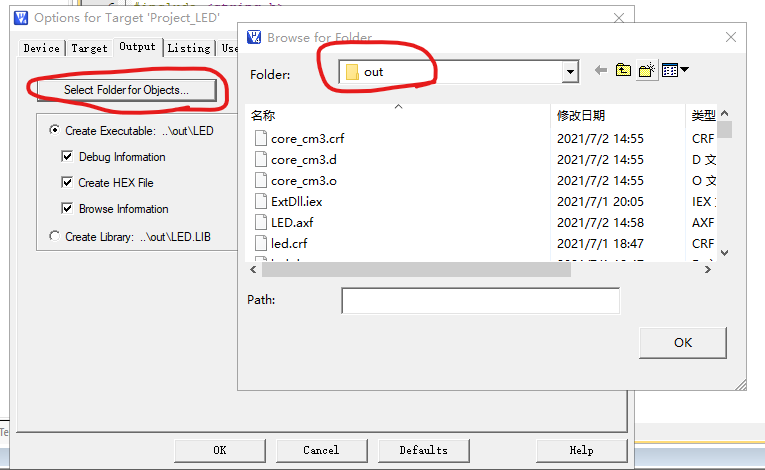The width and height of the screenshot is (765, 470).
Task: Expand the Folder 'out' dropdown
Action: tap(570, 72)
